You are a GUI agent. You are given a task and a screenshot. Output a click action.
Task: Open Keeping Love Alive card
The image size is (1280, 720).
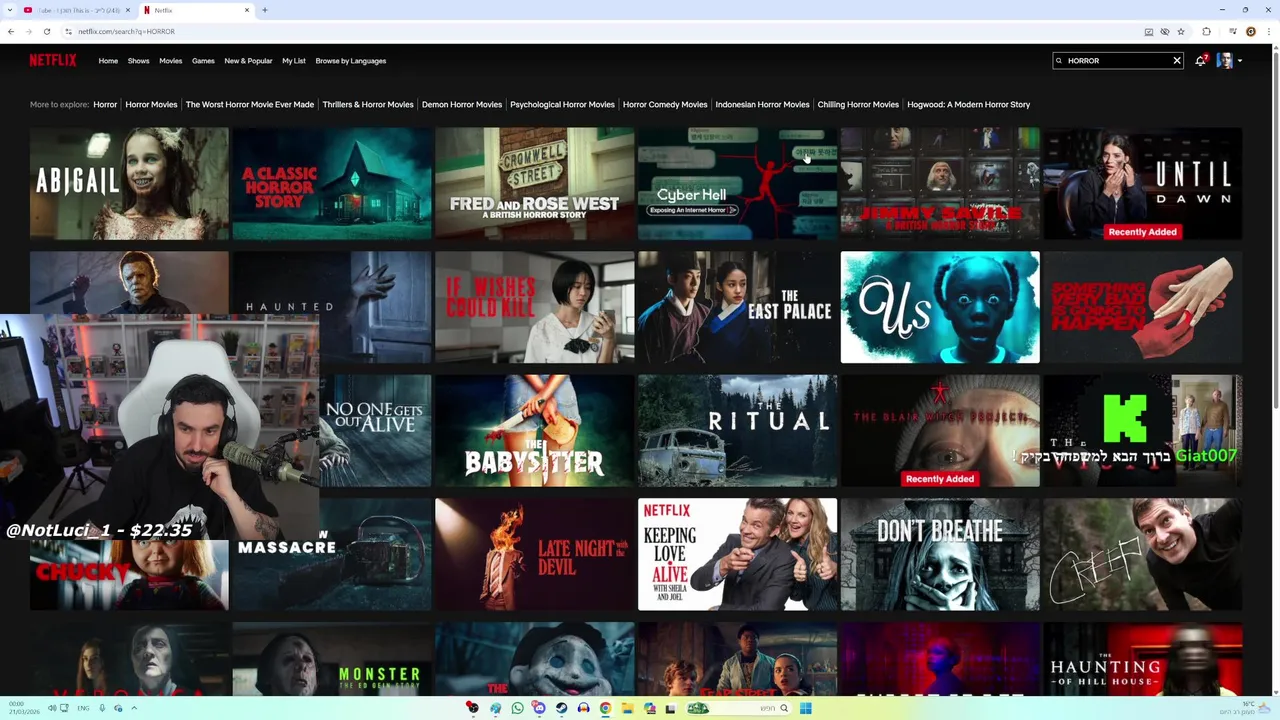(737, 554)
